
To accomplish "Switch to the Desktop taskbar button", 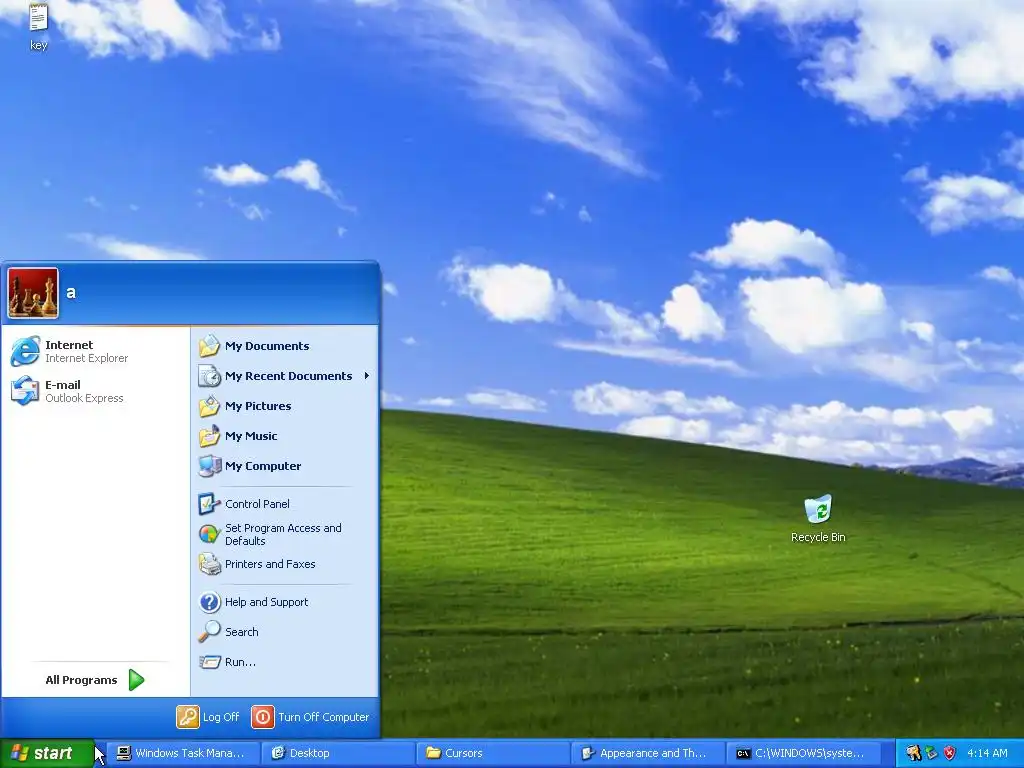I will [338, 753].
